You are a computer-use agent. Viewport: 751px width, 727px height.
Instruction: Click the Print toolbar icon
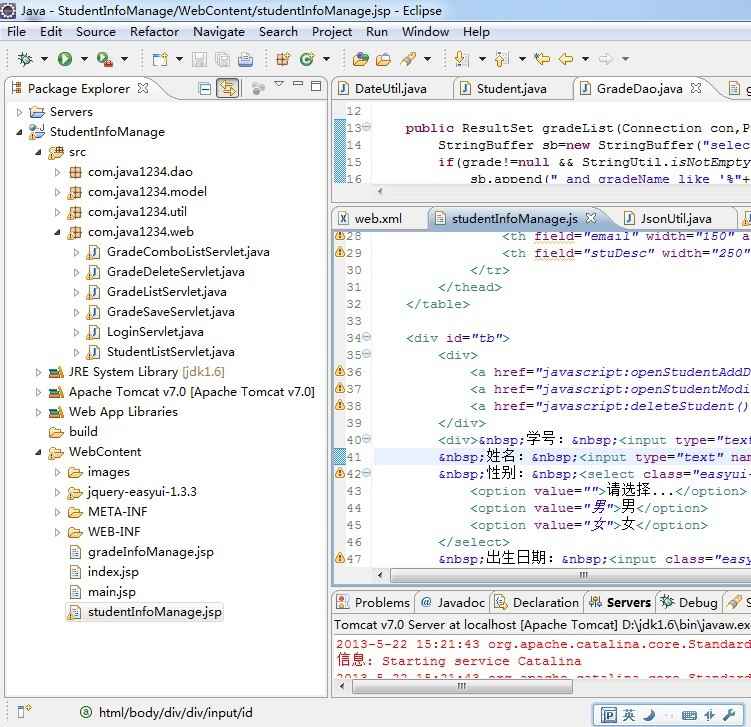(x=245, y=59)
